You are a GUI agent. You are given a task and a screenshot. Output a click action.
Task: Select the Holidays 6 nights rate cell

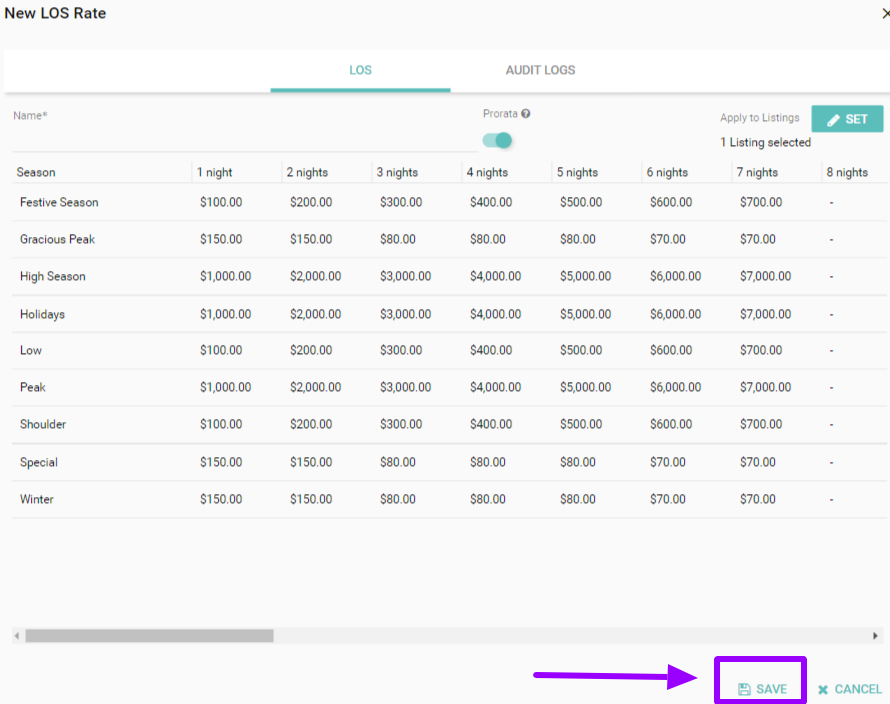(x=675, y=314)
